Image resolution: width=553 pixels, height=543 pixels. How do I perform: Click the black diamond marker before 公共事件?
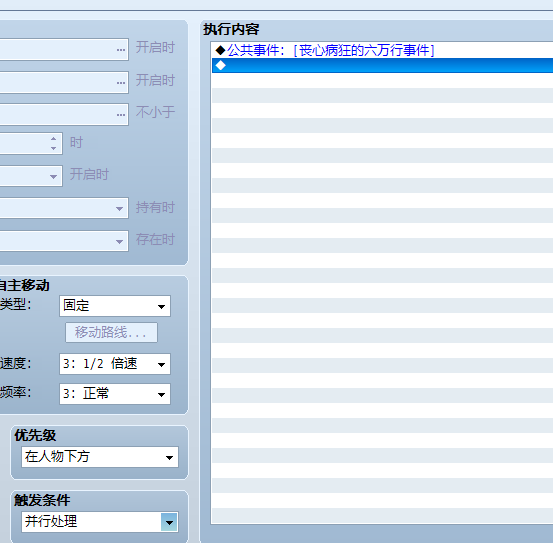[x=220, y=50]
